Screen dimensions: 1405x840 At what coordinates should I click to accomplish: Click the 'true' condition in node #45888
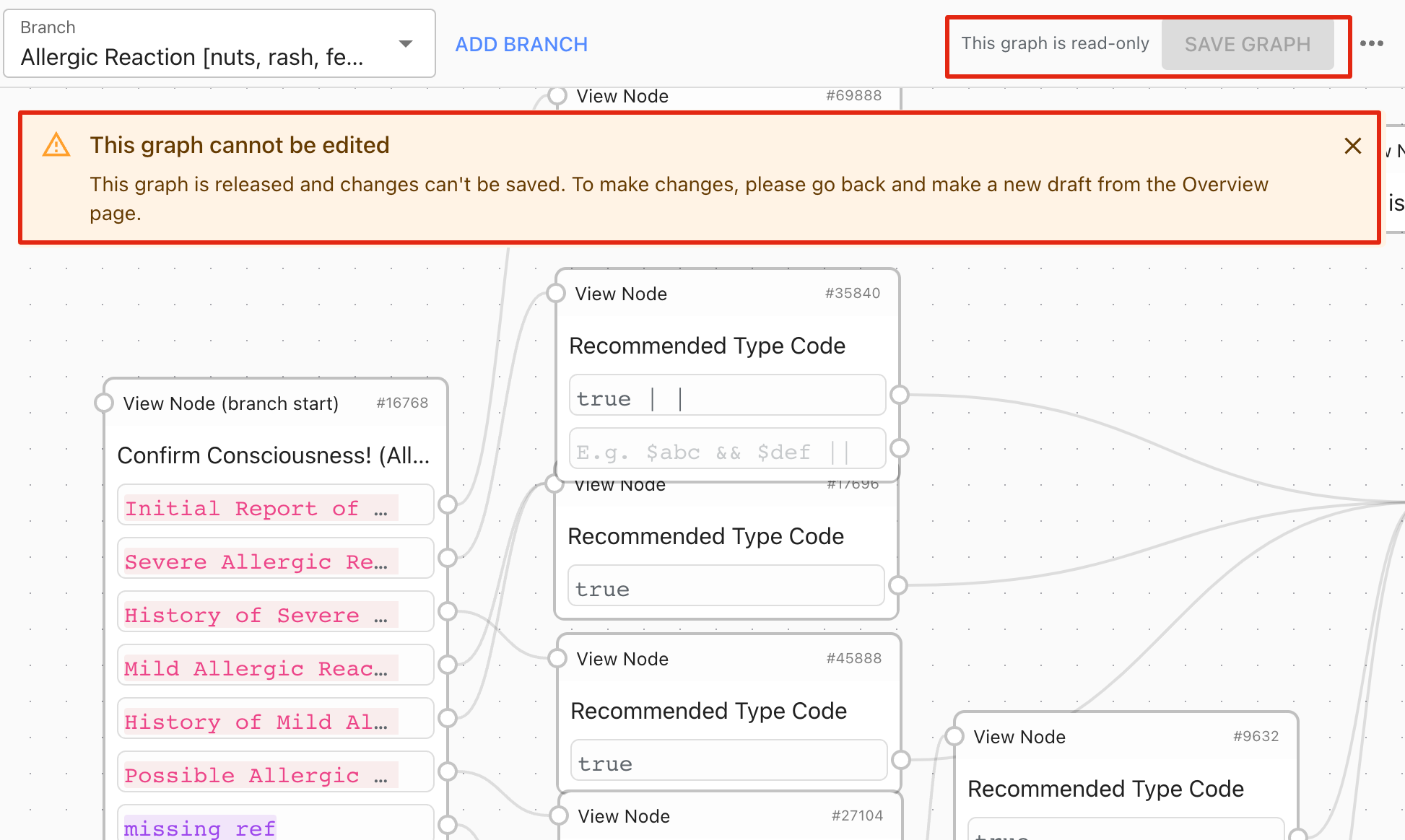pyautogui.click(x=728, y=760)
